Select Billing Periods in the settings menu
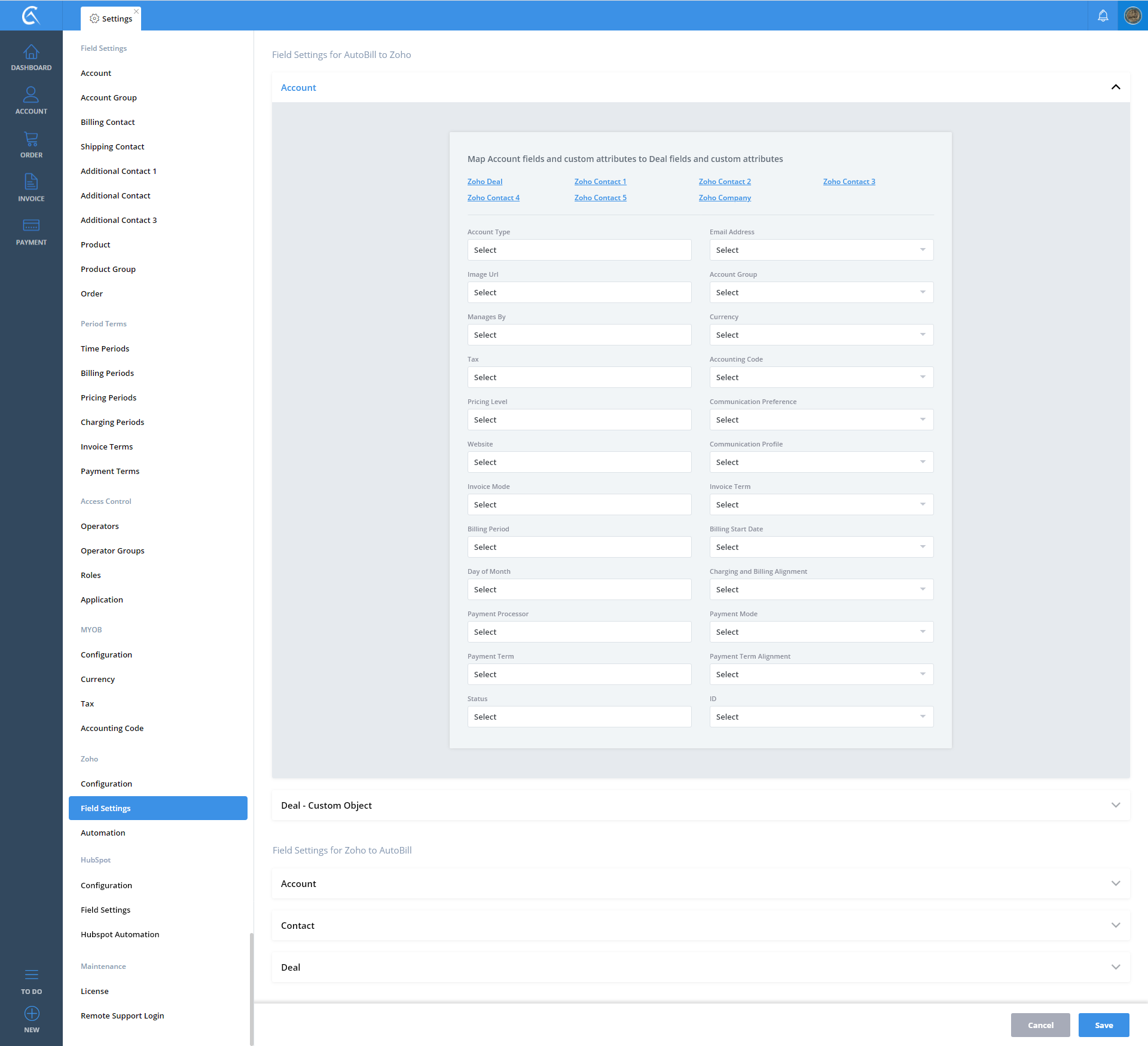This screenshot has width=1148, height=1046. (x=107, y=373)
